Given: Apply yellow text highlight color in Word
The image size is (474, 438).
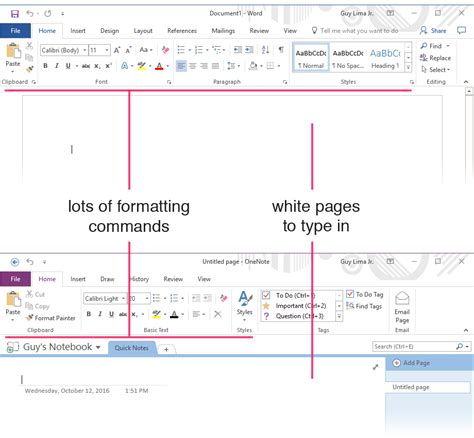Looking at the screenshot, I should click(x=142, y=66).
